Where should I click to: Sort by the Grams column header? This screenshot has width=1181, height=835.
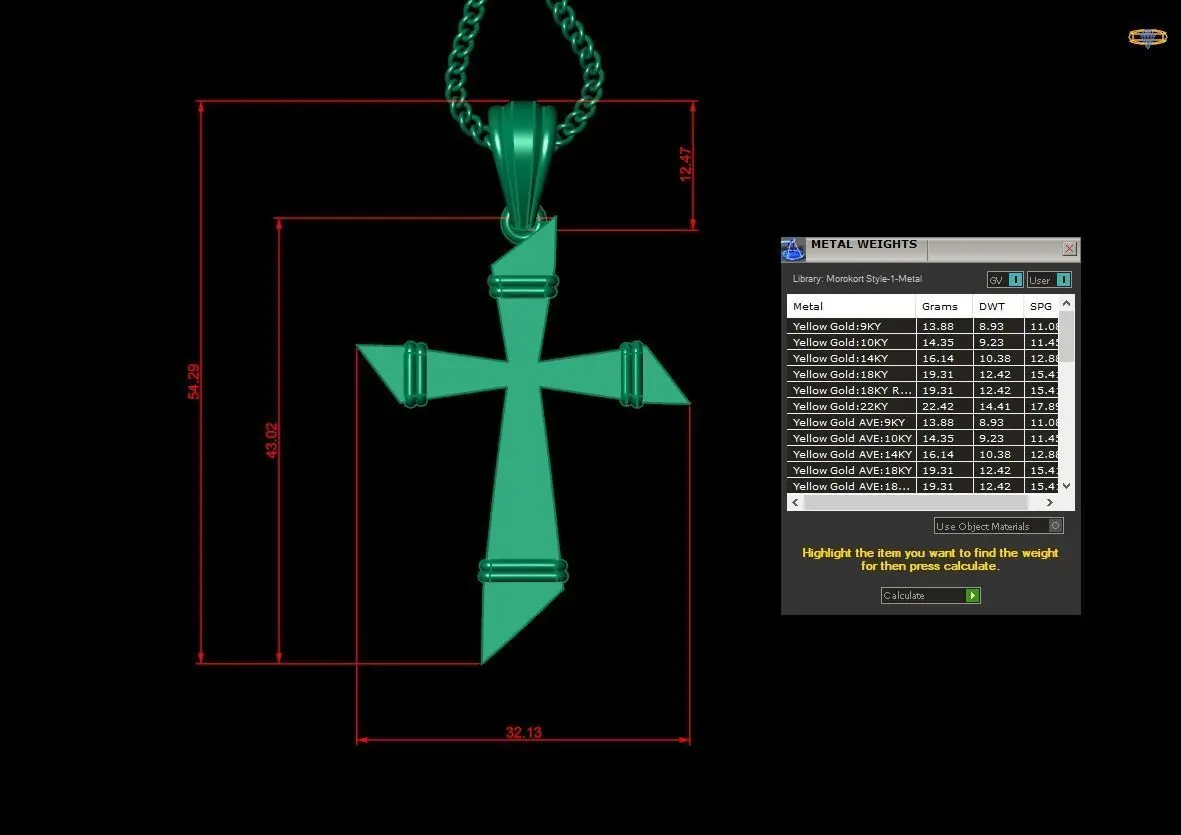point(944,306)
